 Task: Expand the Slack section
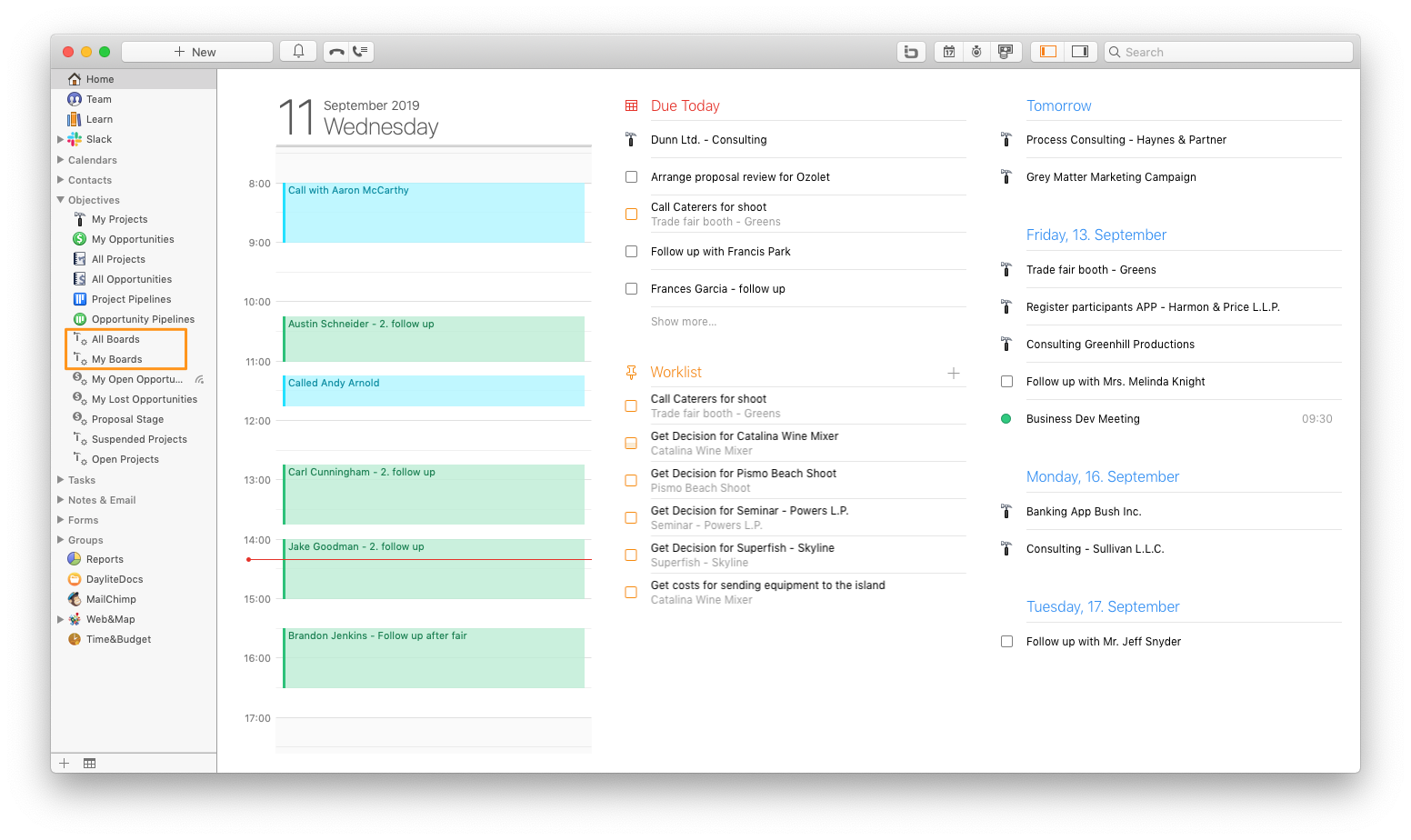click(x=60, y=139)
